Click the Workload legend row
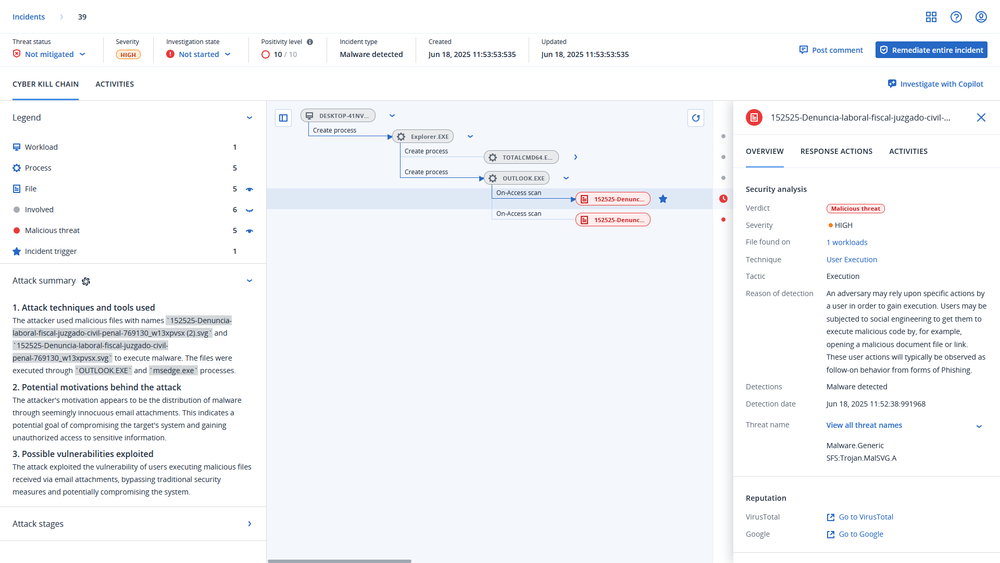The width and height of the screenshot is (1000, 563). click(133, 147)
